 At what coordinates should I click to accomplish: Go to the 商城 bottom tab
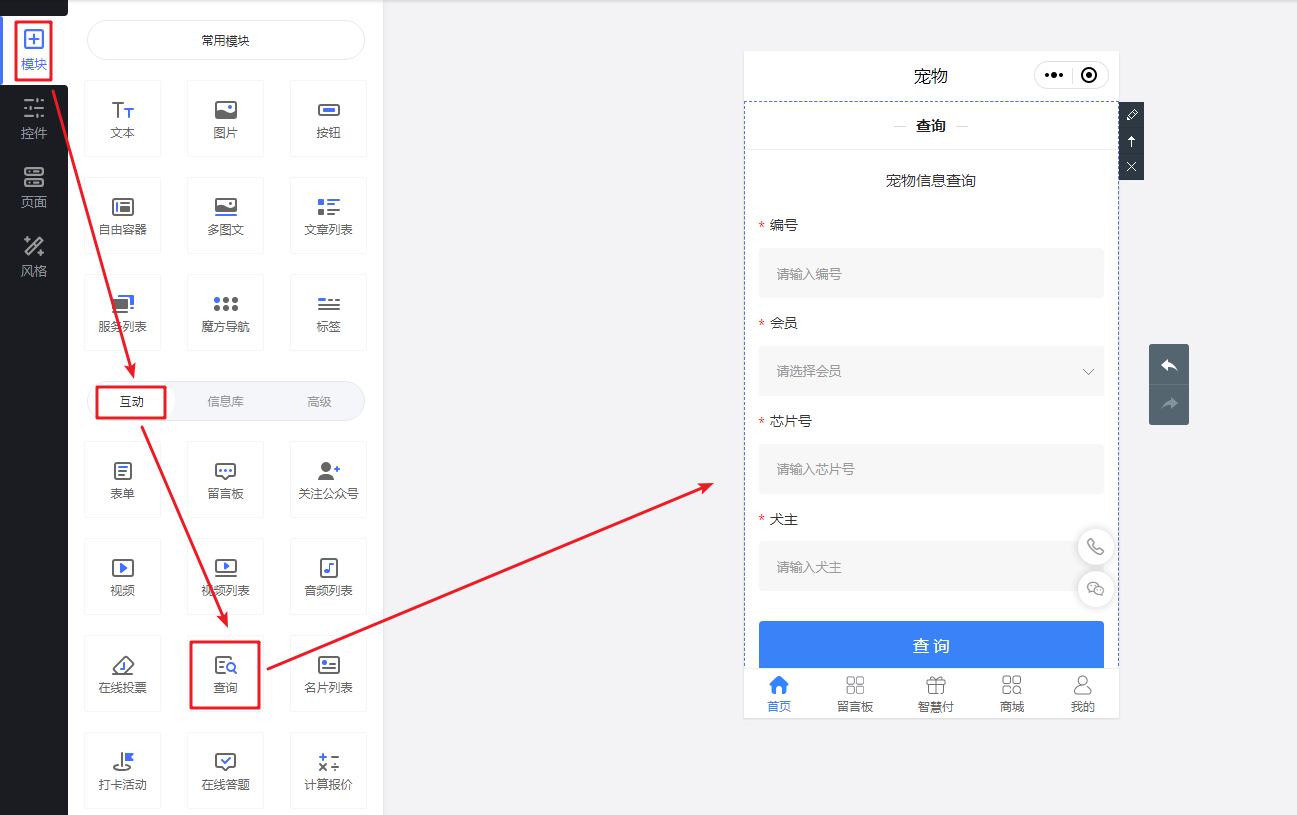(1012, 694)
